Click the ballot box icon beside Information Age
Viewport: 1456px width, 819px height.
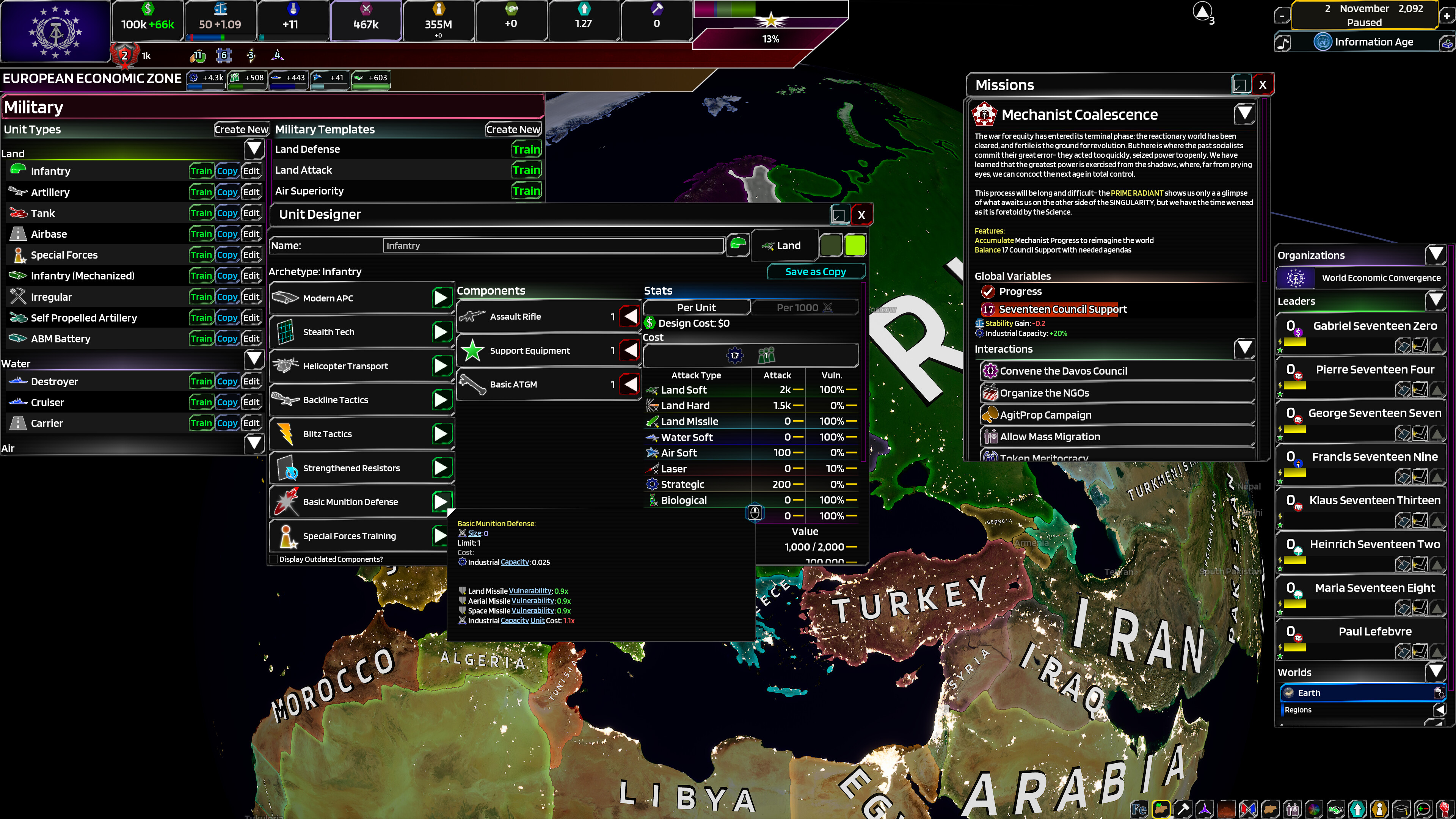[x=1447, y=43]
